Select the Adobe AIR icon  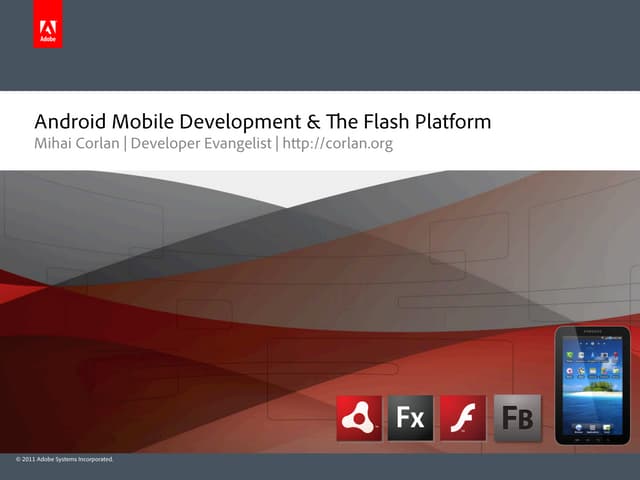pyautogui.click(x=359, y=418)
